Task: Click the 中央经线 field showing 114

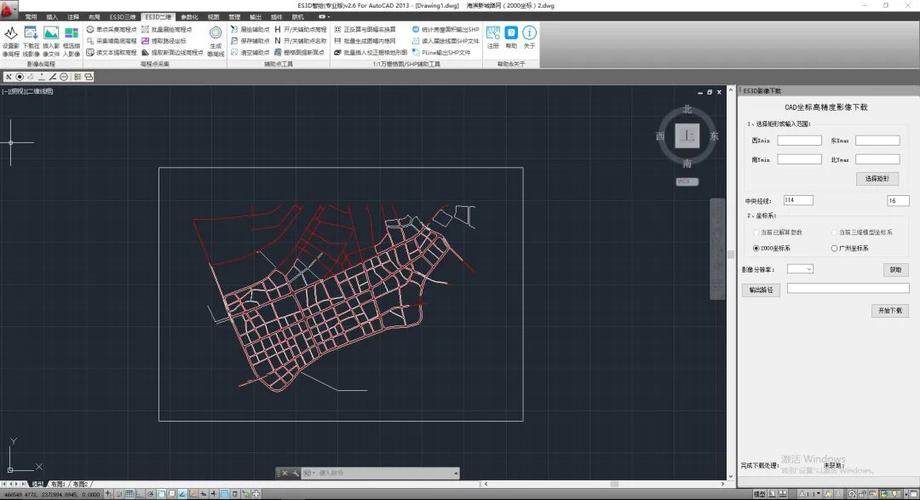Action: (798, 200)
